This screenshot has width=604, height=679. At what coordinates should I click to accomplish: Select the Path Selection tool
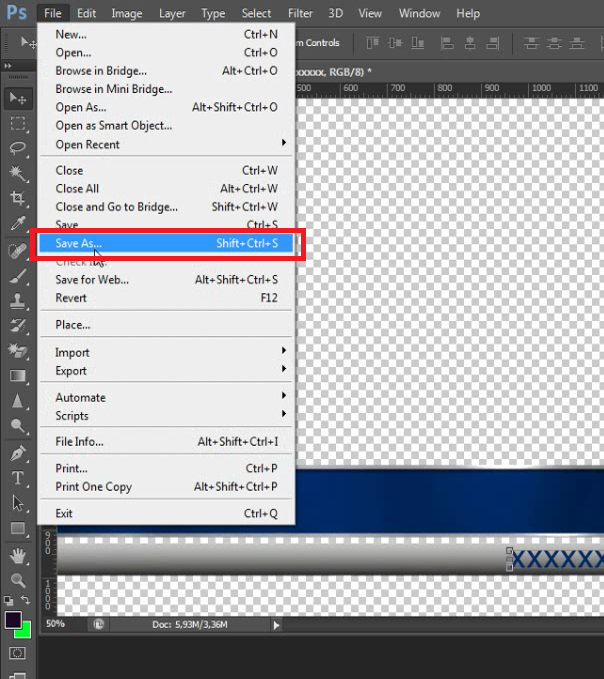(x=18, y=503)
